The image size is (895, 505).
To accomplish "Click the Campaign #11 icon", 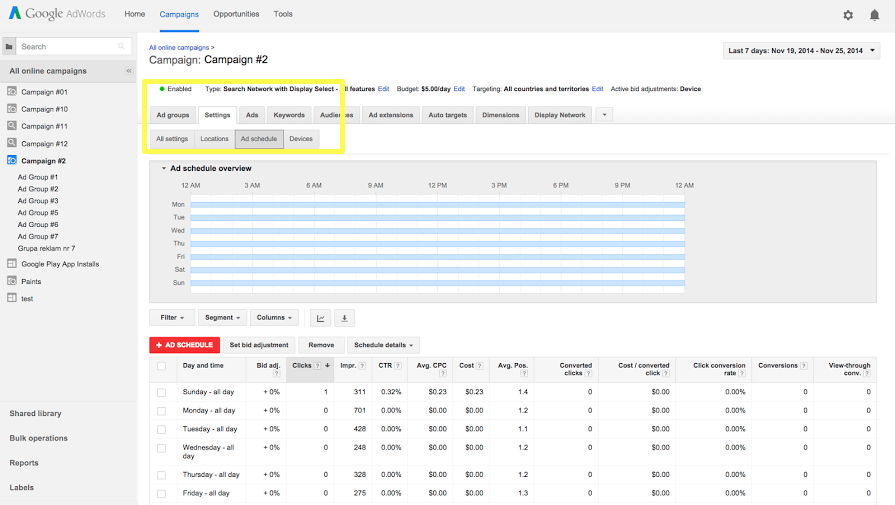I will coord(11,126).
